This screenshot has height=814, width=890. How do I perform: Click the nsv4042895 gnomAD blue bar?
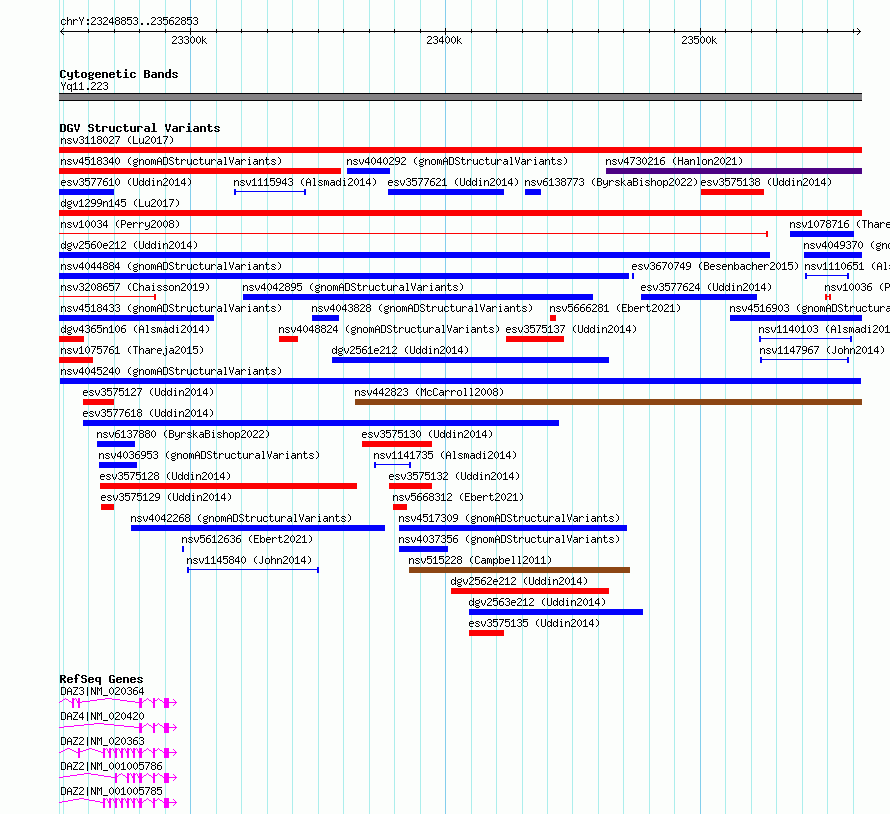click(418, 297)
